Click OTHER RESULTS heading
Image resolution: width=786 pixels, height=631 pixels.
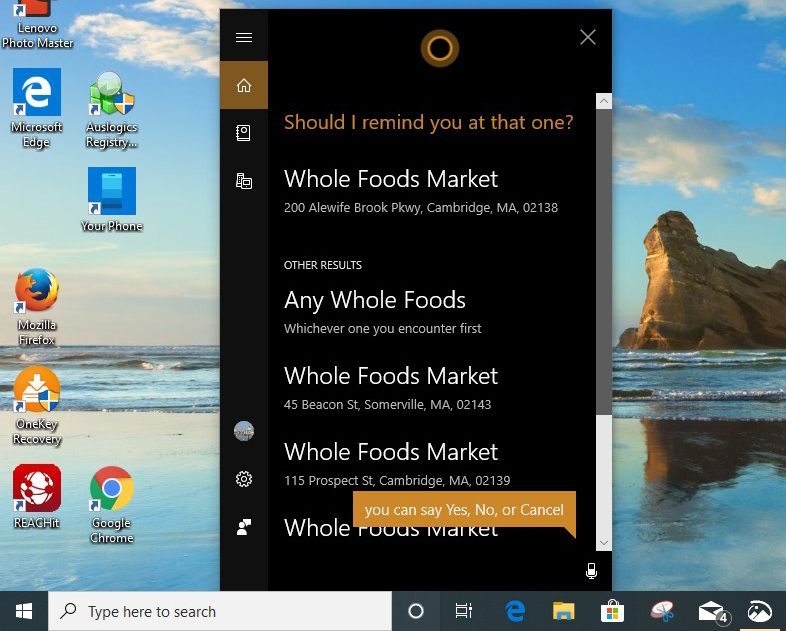point(323,265)
